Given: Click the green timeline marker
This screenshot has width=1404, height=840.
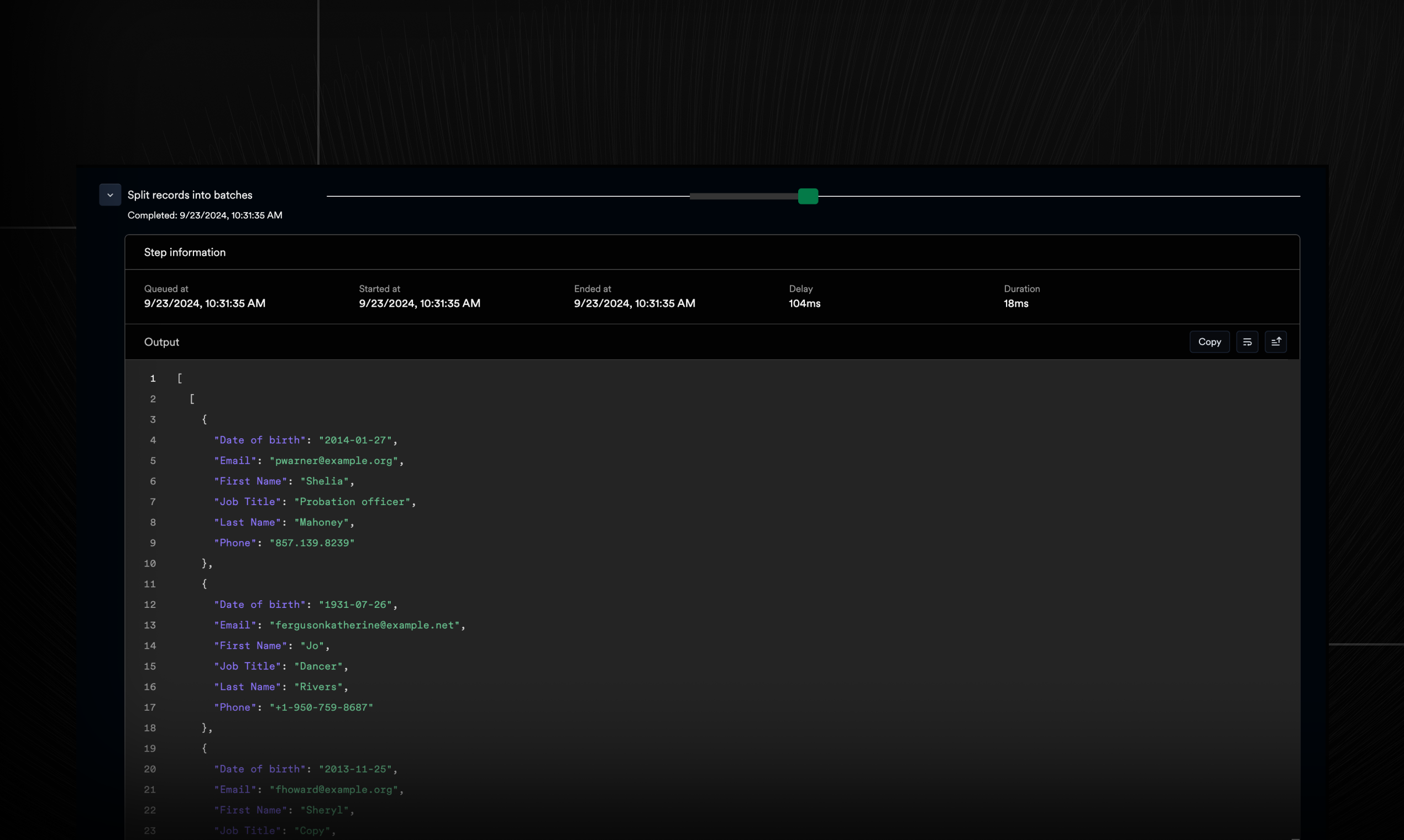Looking at the screenshot, I should click(x=808, y=196).
